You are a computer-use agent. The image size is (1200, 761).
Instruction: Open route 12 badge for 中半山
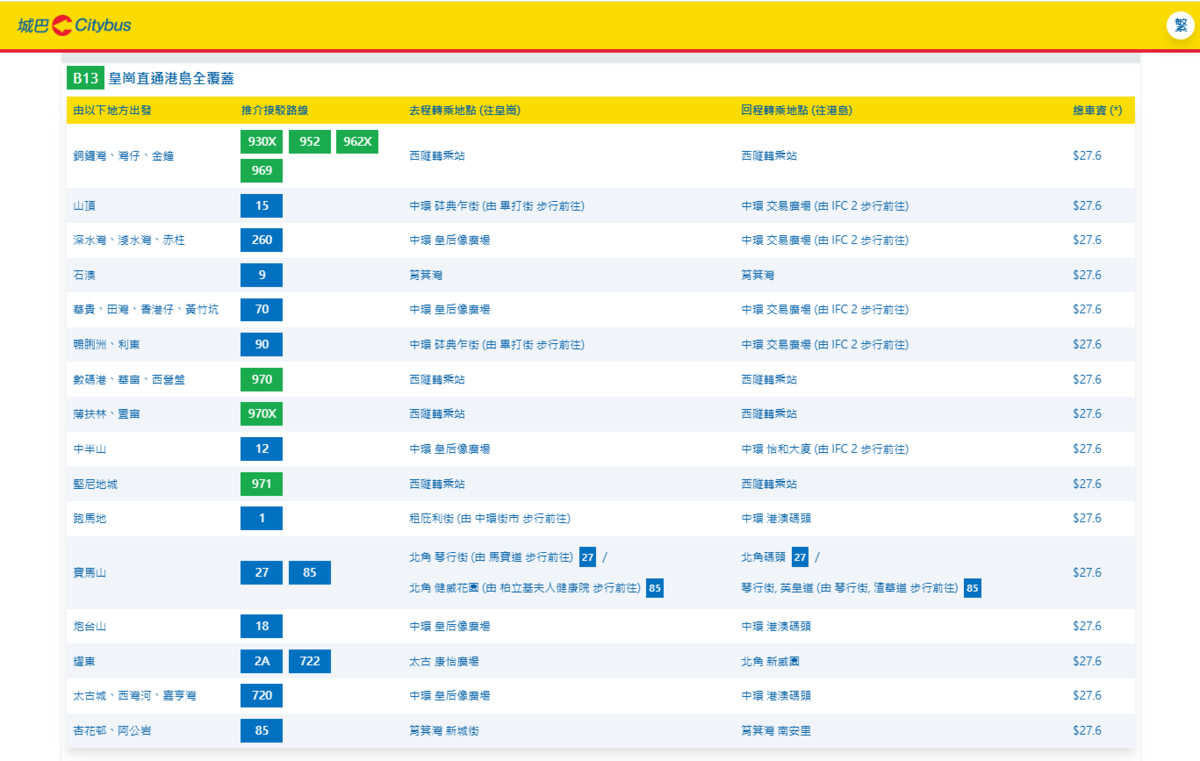262,449
